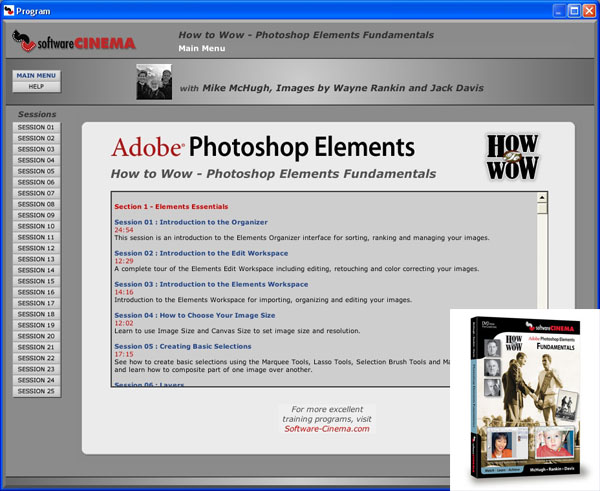Image resolution: width=600 pixels, height=491 pixels.
Task: Select SESSION 24 in the sidebar
Action: [x=36, y=380]
